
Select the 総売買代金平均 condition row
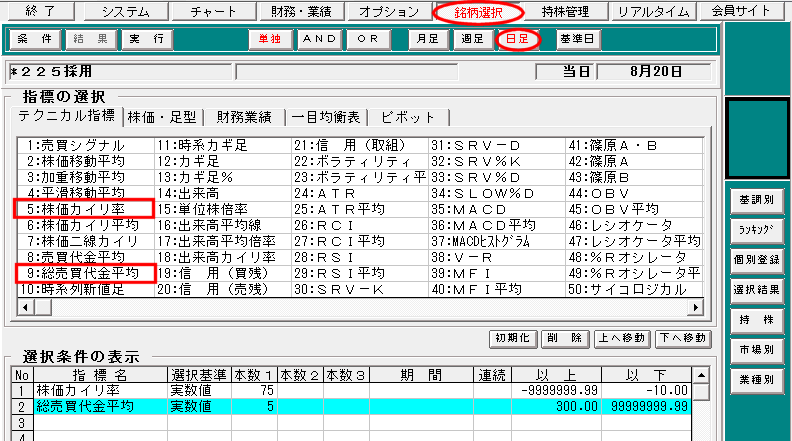click(85, 407)
